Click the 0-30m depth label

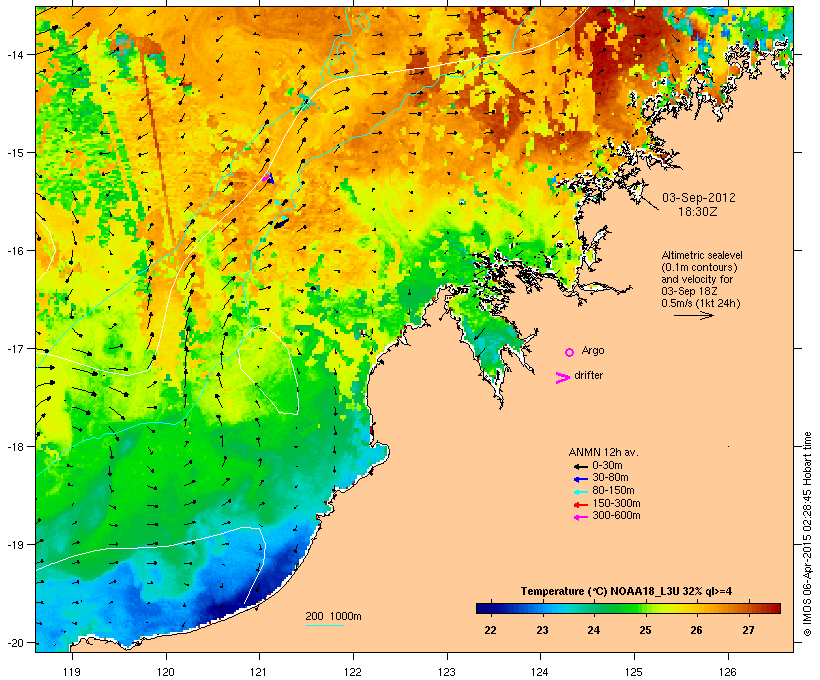pos(607,466)
